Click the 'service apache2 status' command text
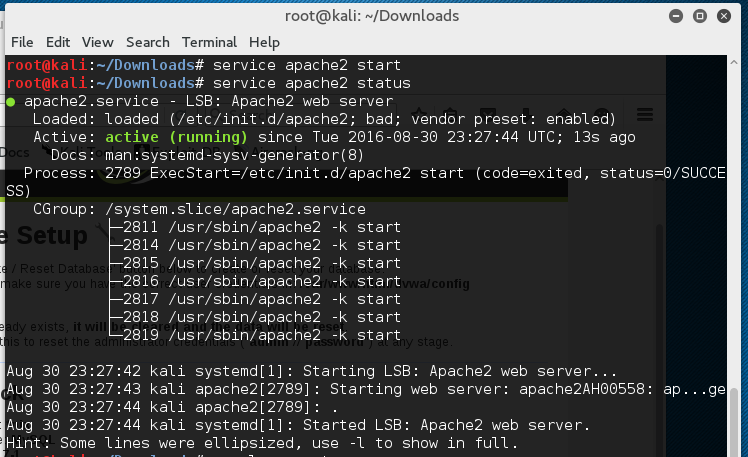The height and width of the screenshot is (457, 748). point(312,83)
